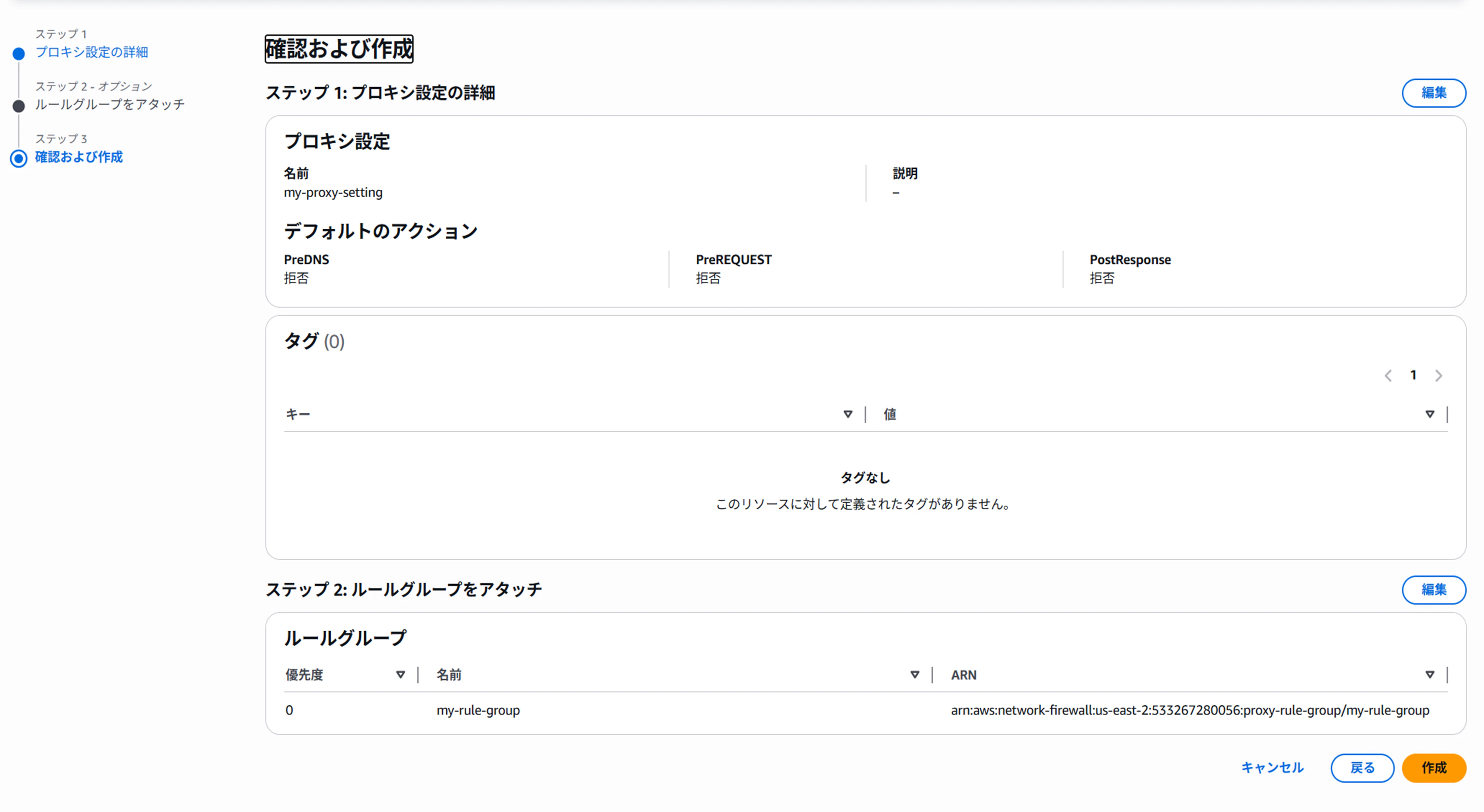This screenshot has height=812, width=1484.
Task: Sort tags by キー column arrow
Action: pyautogui.click(x=847, y=414)
